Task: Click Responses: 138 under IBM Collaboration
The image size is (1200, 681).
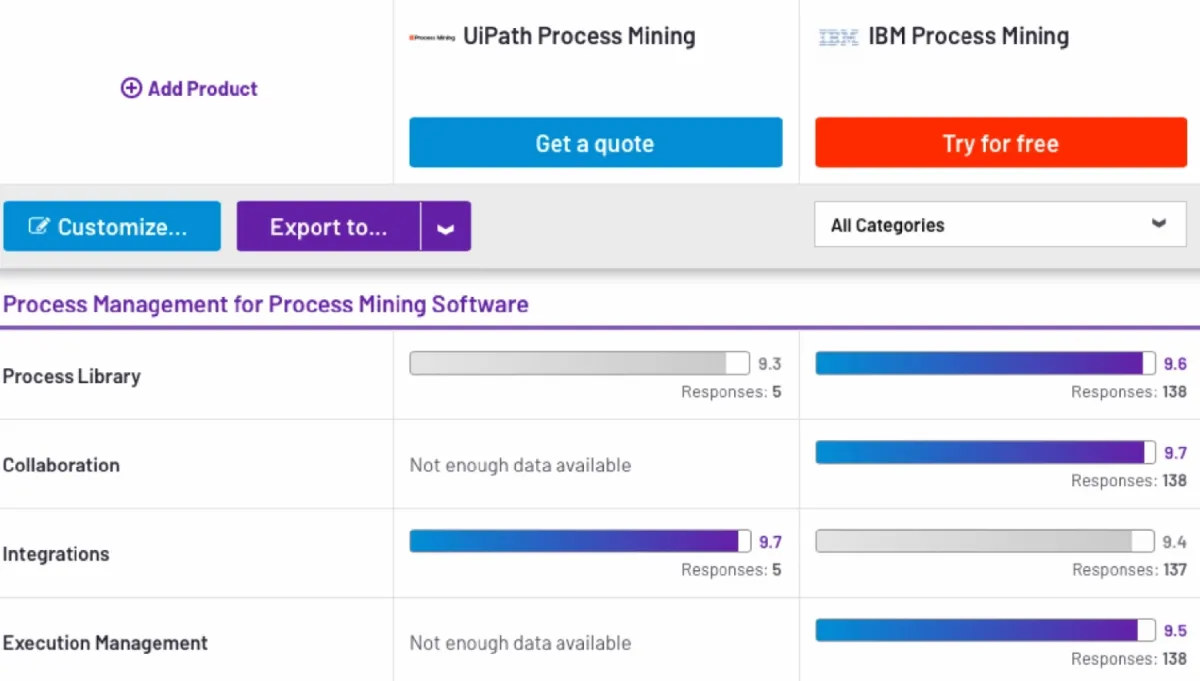Action: tap(1129, 481)
